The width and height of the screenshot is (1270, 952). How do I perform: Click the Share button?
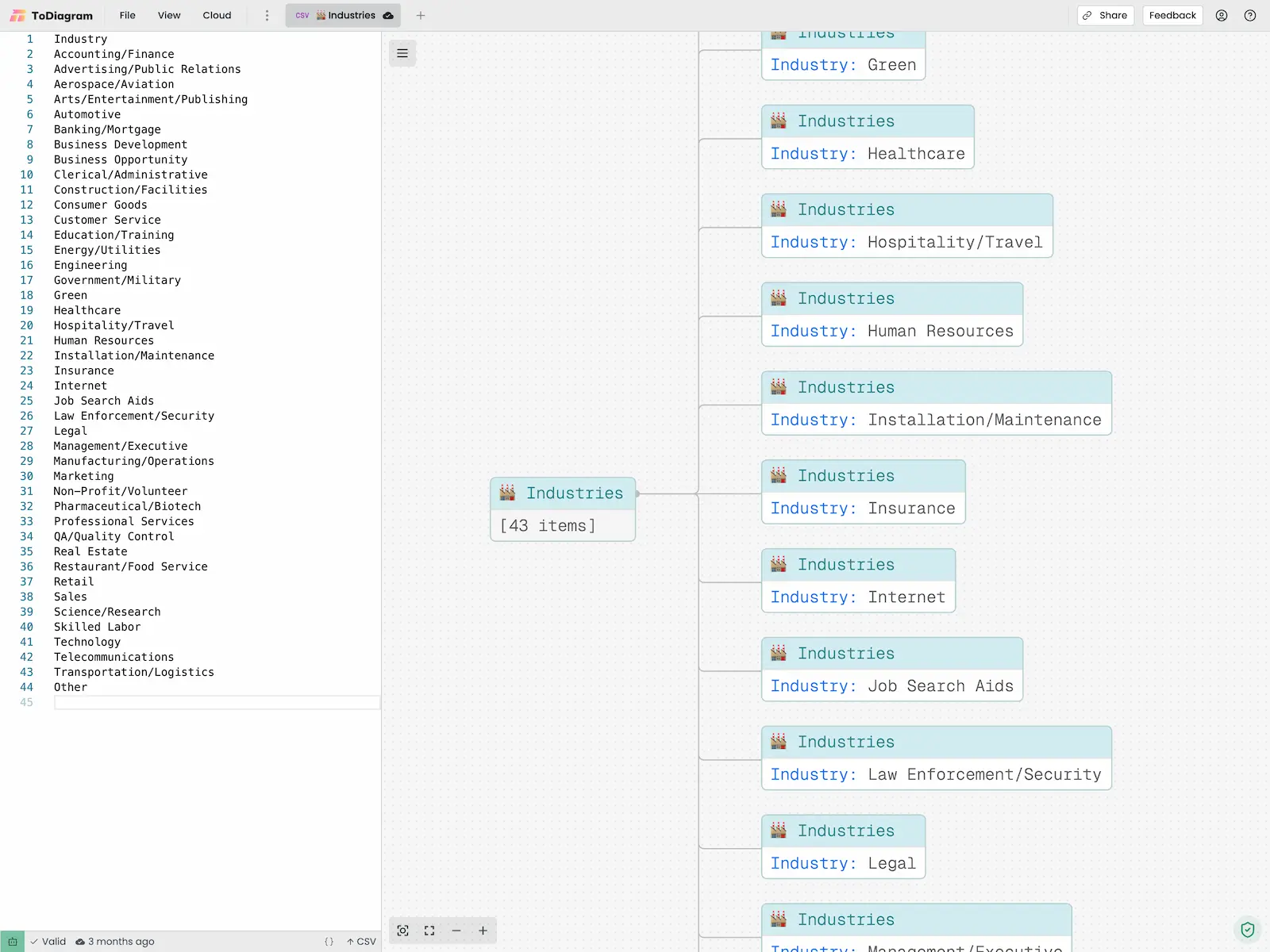point(1105,15)
